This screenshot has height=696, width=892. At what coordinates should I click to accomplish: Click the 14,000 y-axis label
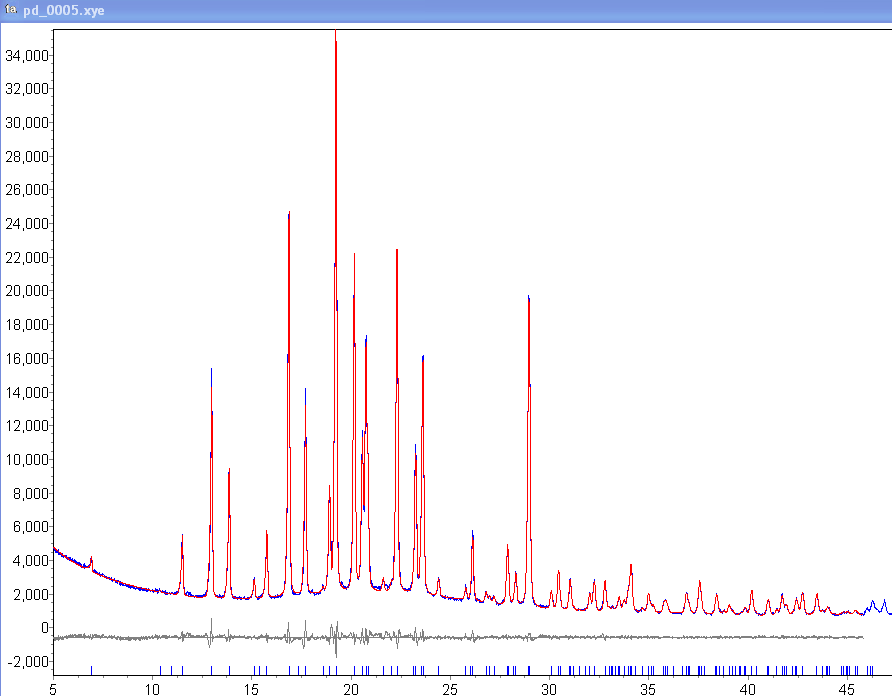pos(27,392)
